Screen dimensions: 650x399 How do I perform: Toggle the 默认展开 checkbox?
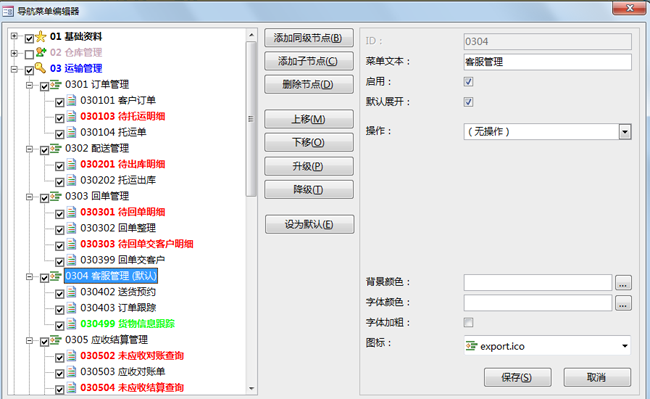coord(468,102)
